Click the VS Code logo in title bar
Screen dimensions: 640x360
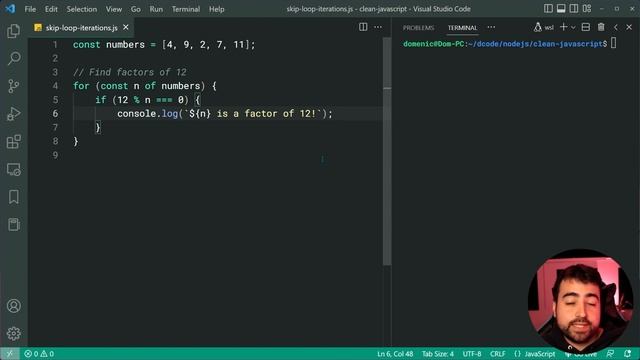[10, 9]
